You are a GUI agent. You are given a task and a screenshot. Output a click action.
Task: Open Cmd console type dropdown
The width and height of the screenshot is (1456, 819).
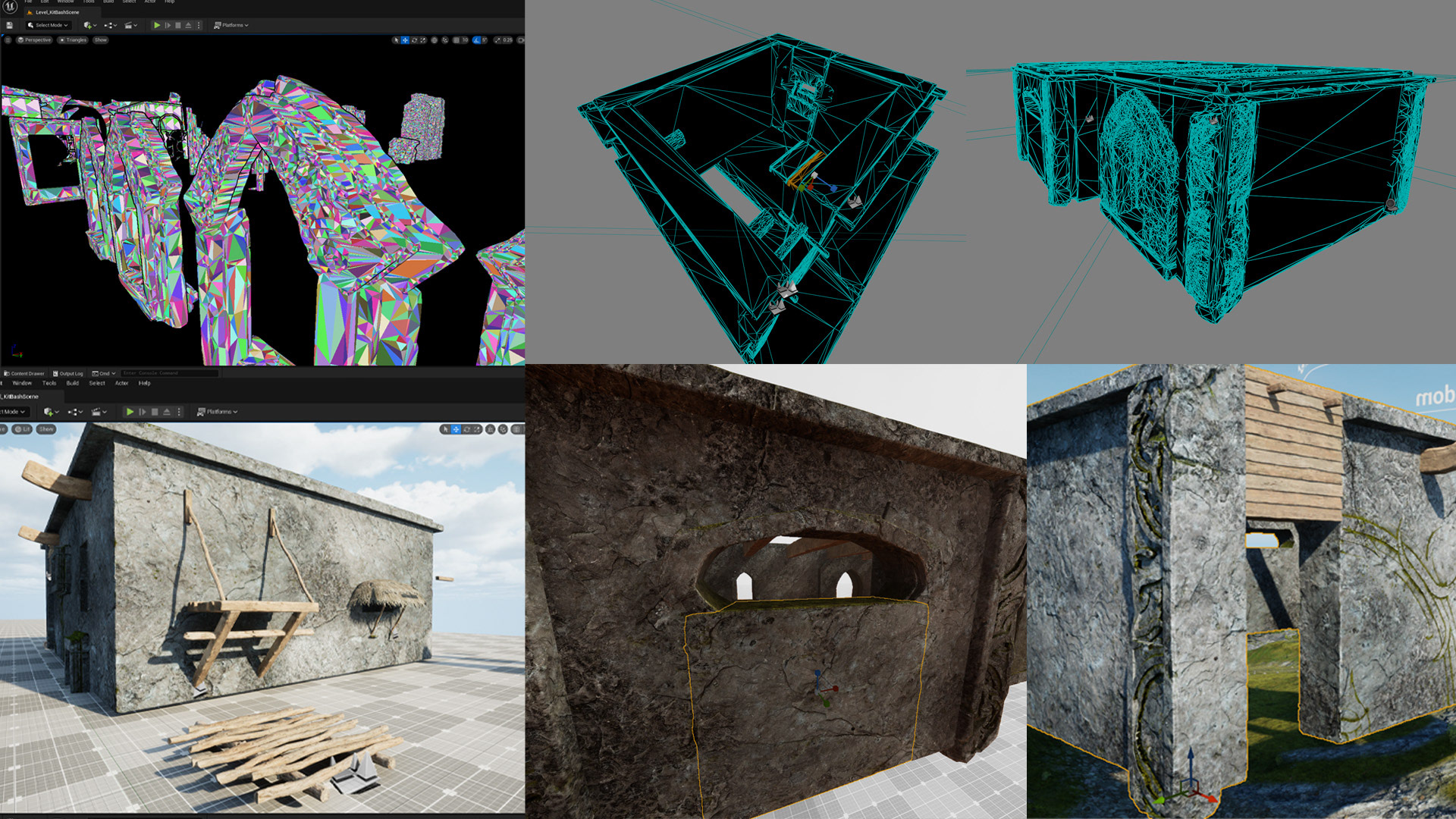pos(104,373)
